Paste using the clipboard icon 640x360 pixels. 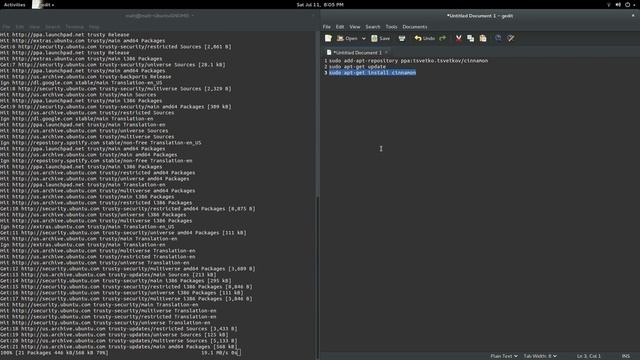[x=483, y=38]
